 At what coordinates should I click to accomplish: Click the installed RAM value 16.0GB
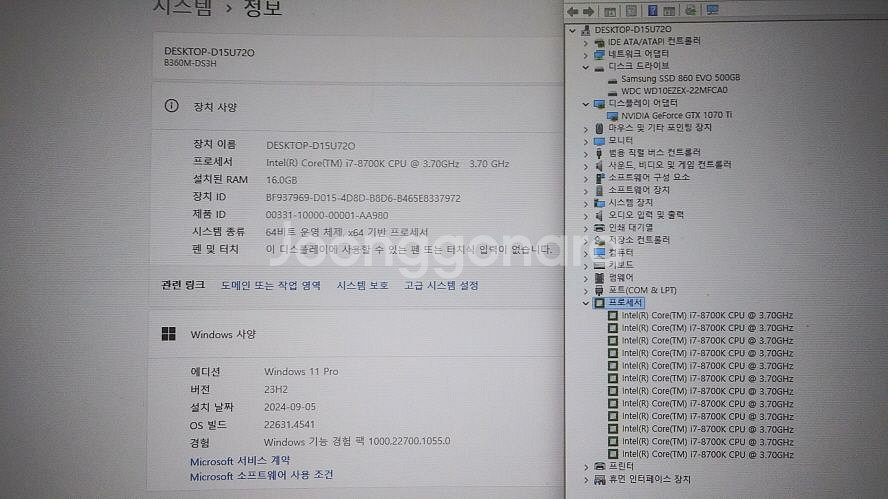(x=281, y=180)
